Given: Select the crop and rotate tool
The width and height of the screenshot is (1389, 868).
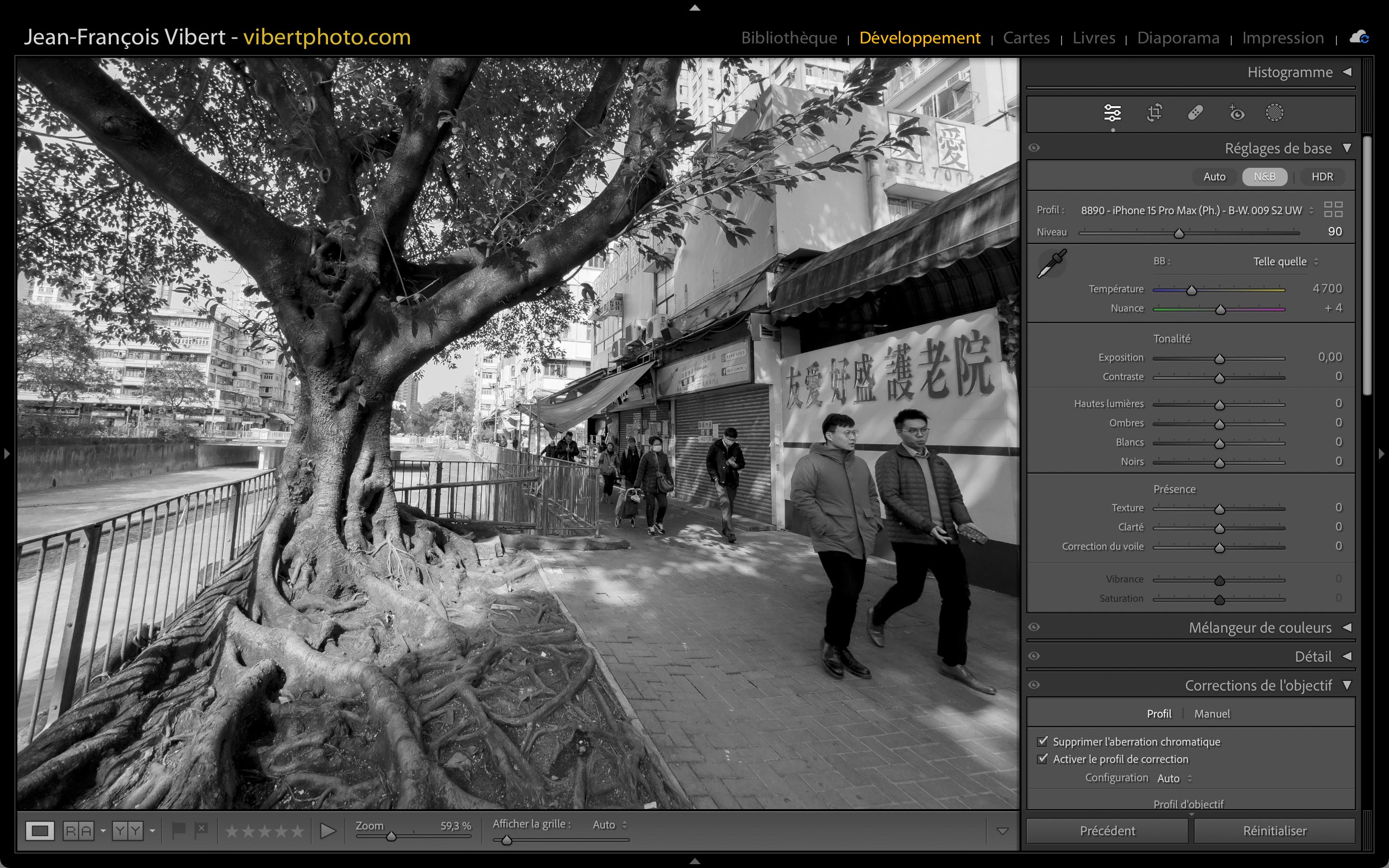Looking at the screenshot, I should (x=1154, y=112).
